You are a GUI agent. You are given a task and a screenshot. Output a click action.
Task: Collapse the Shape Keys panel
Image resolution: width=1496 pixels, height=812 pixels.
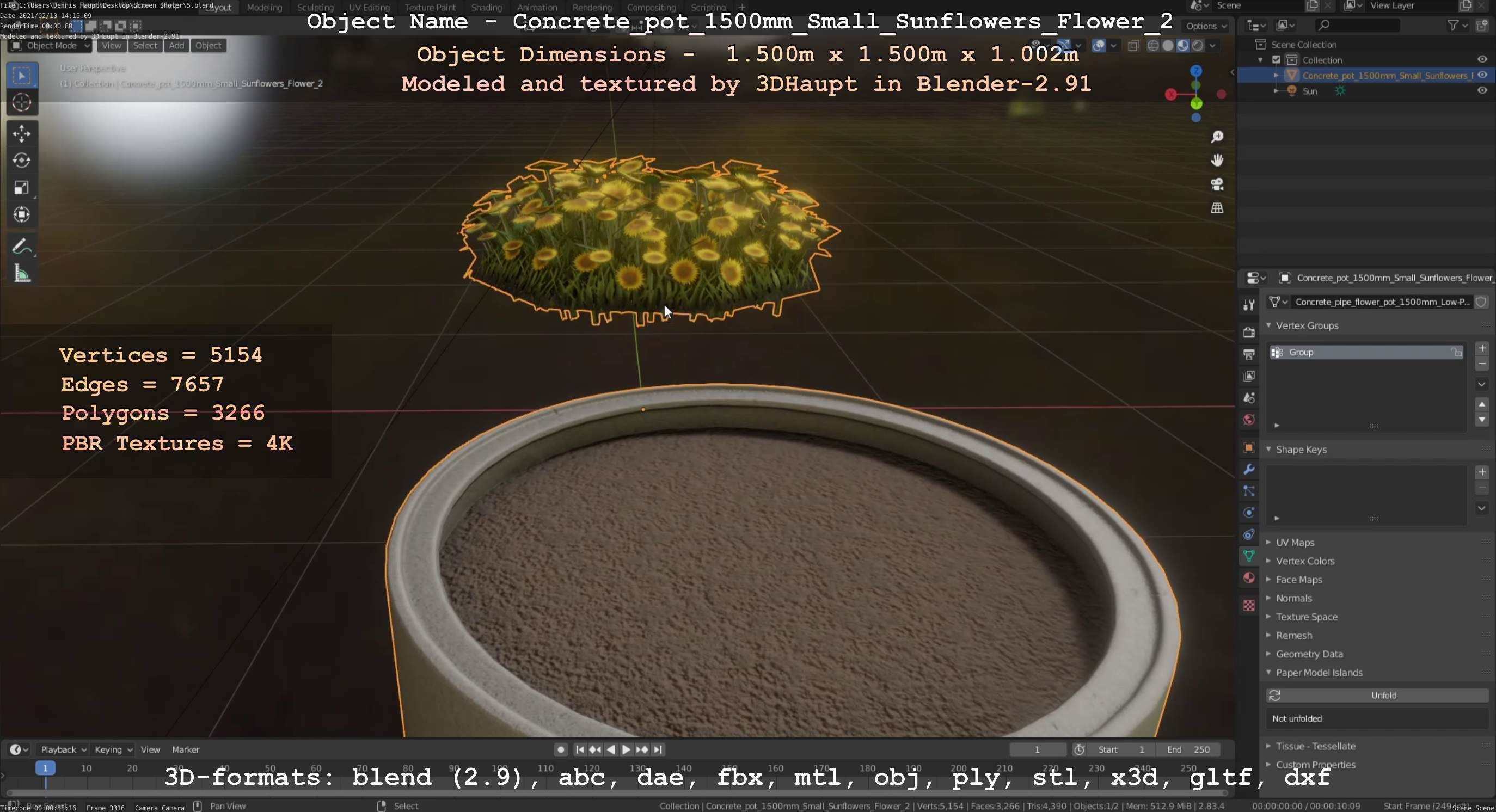1301,449
